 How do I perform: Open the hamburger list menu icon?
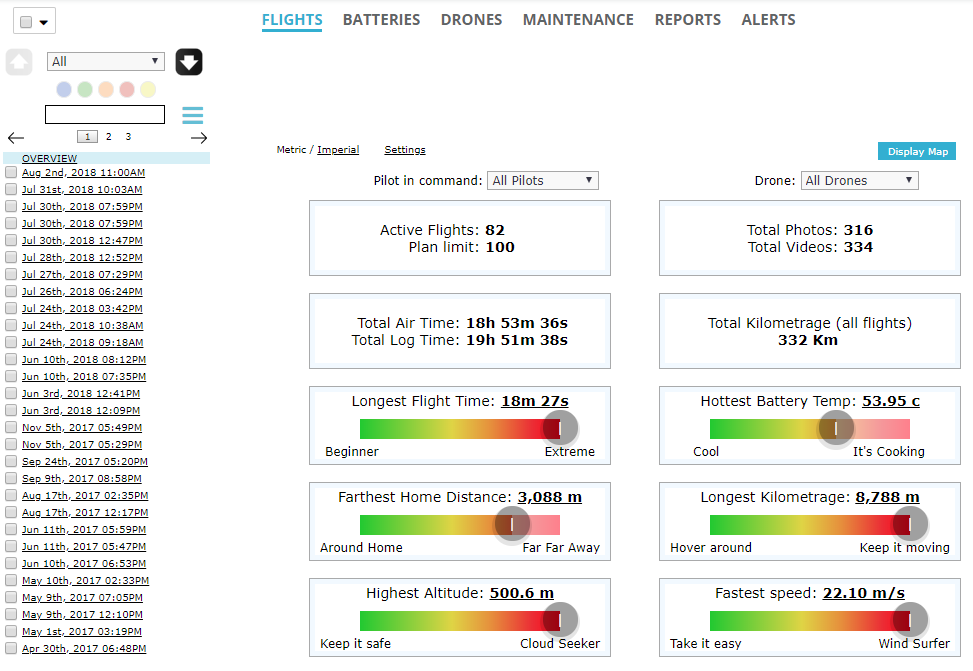click(192, 115)
